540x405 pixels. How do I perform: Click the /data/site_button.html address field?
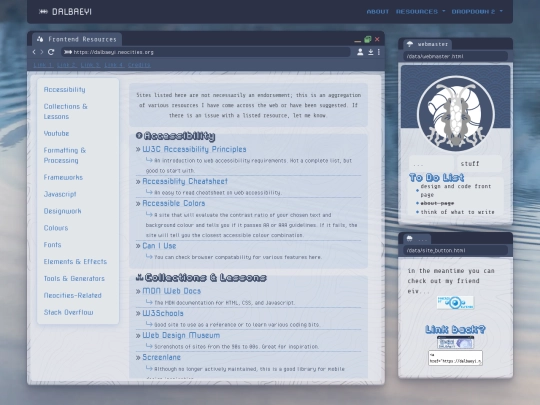455,250
